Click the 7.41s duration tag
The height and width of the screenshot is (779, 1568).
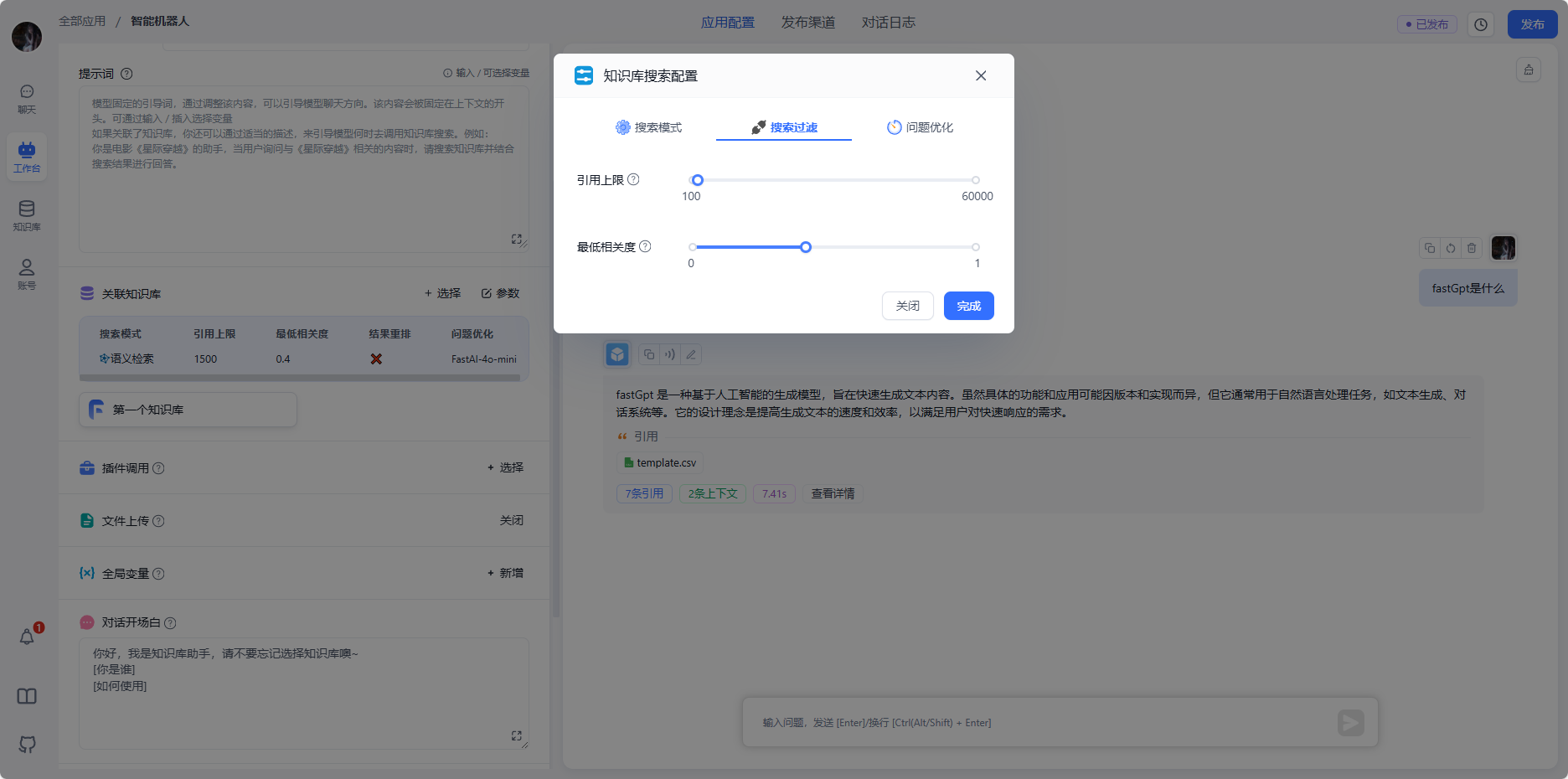click(774, 493)
